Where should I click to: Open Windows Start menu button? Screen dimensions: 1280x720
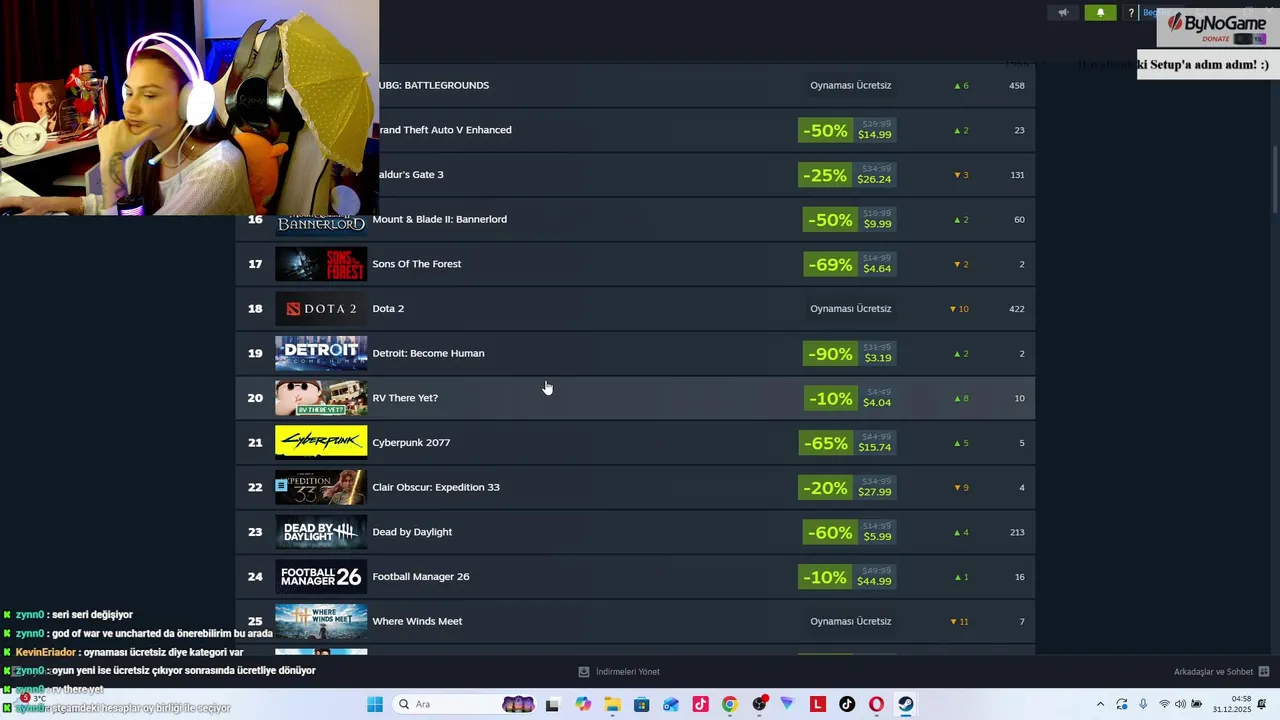375,704
